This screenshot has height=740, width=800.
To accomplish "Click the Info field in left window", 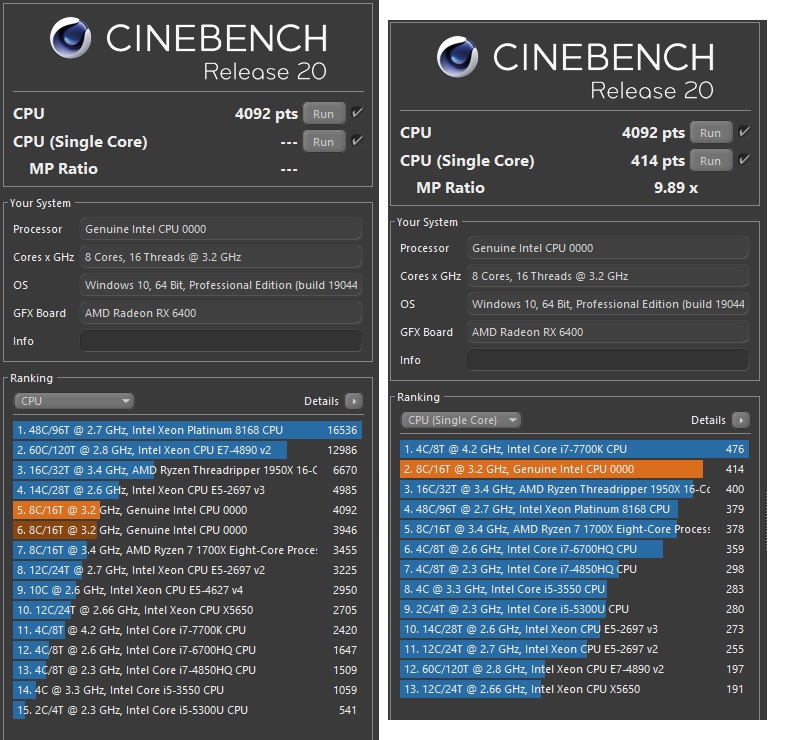I will (221, 341).
